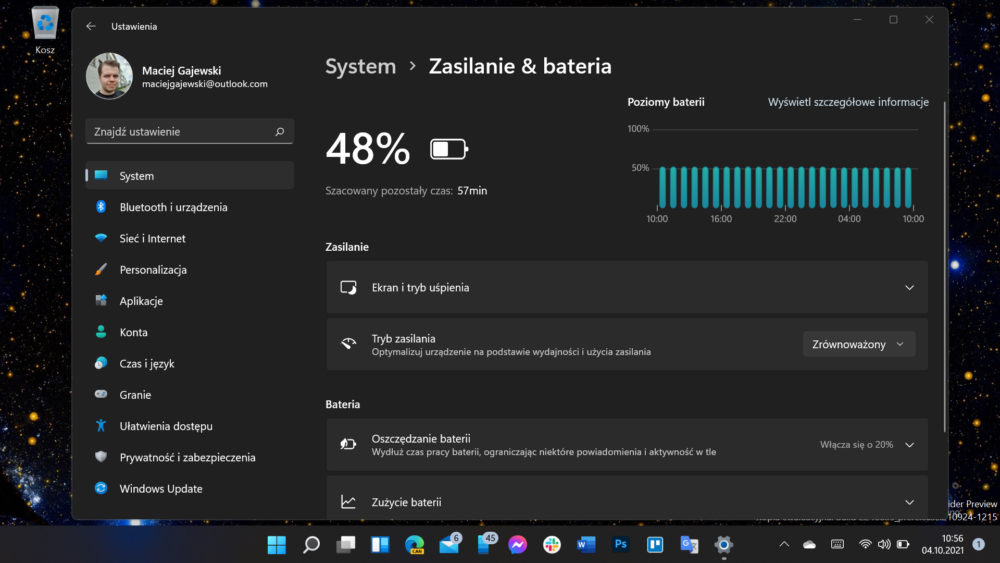Screen dimensions: 1000x563
Task: Open Word from the taskbar
Action: pyautogui.click(x=586, y=545)
